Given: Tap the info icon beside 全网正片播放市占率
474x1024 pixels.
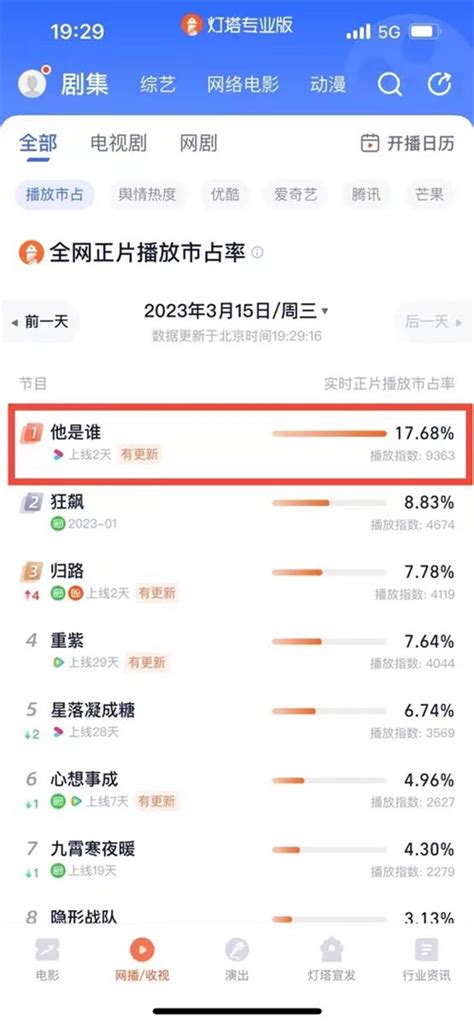Looking at the screenshot, I should point(258,252).
